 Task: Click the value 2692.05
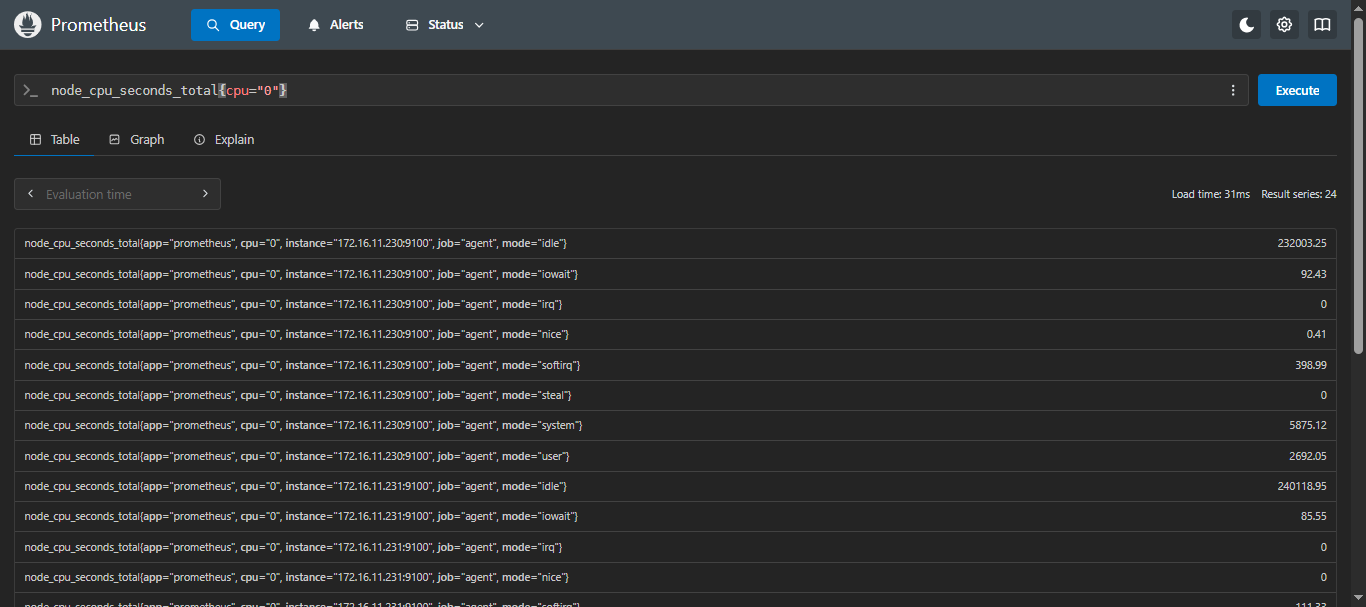(1308, 456)
